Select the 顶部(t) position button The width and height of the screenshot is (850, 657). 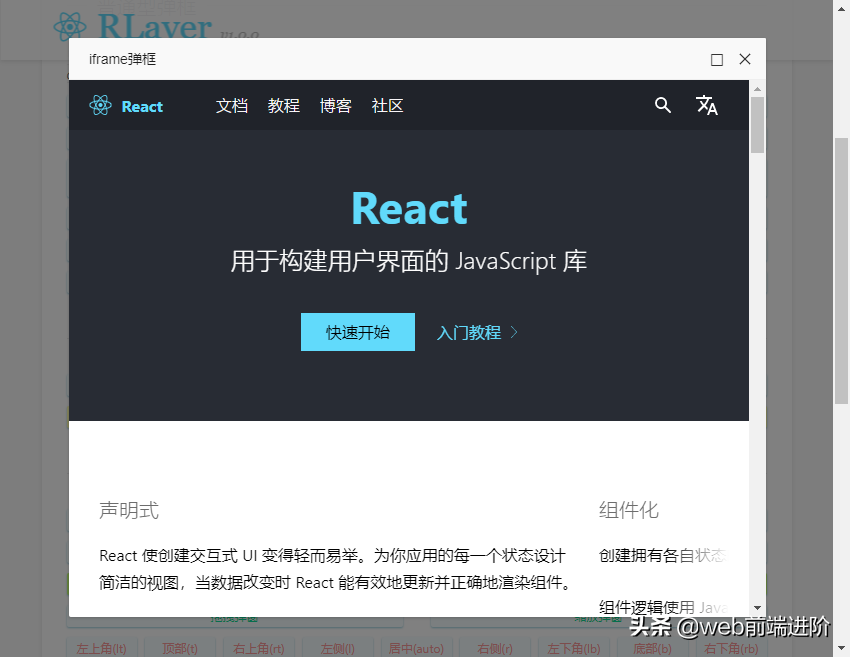(180, 648)
